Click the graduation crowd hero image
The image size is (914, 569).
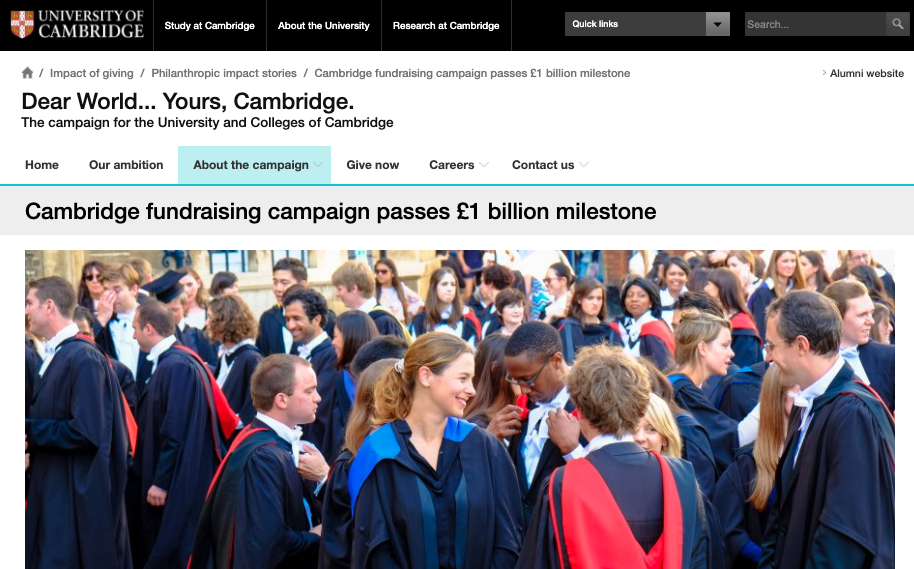point(459,409)
